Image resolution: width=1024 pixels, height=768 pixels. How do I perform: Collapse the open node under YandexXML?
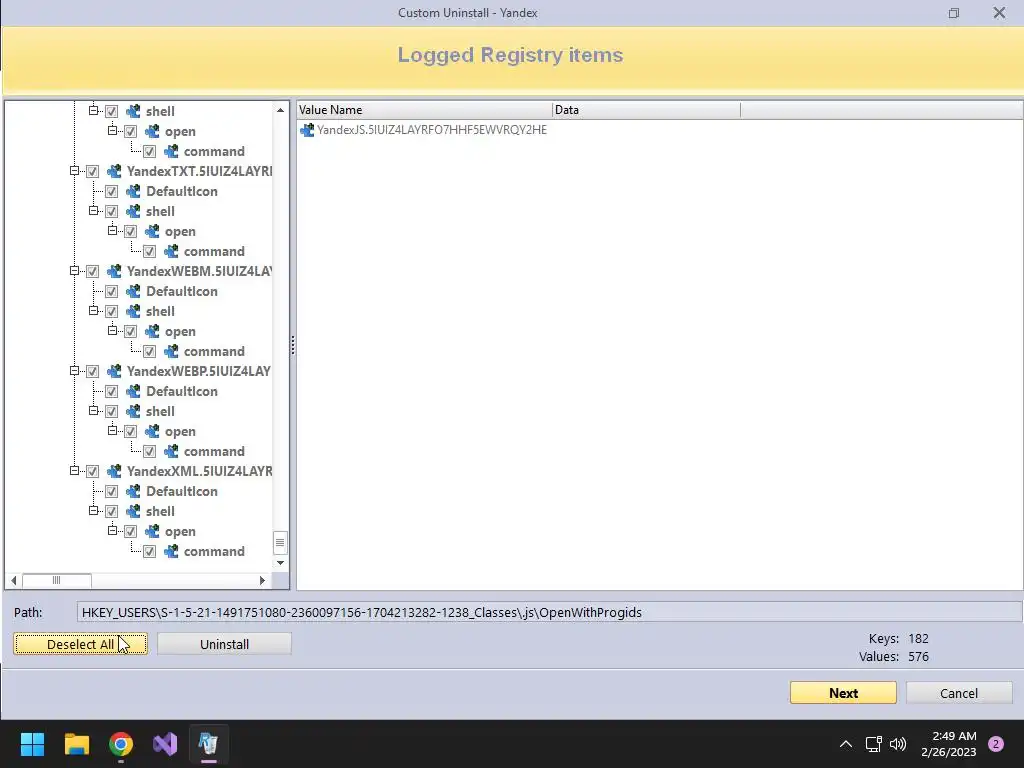112,530
